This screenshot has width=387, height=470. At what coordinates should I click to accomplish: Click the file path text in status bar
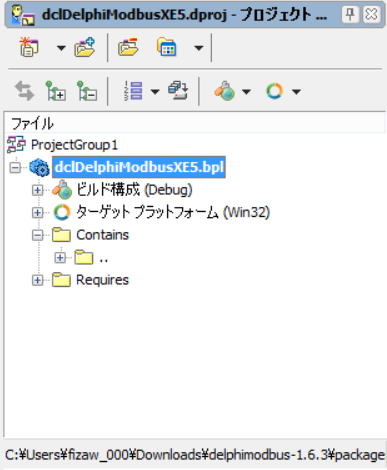tap(195, 455)
